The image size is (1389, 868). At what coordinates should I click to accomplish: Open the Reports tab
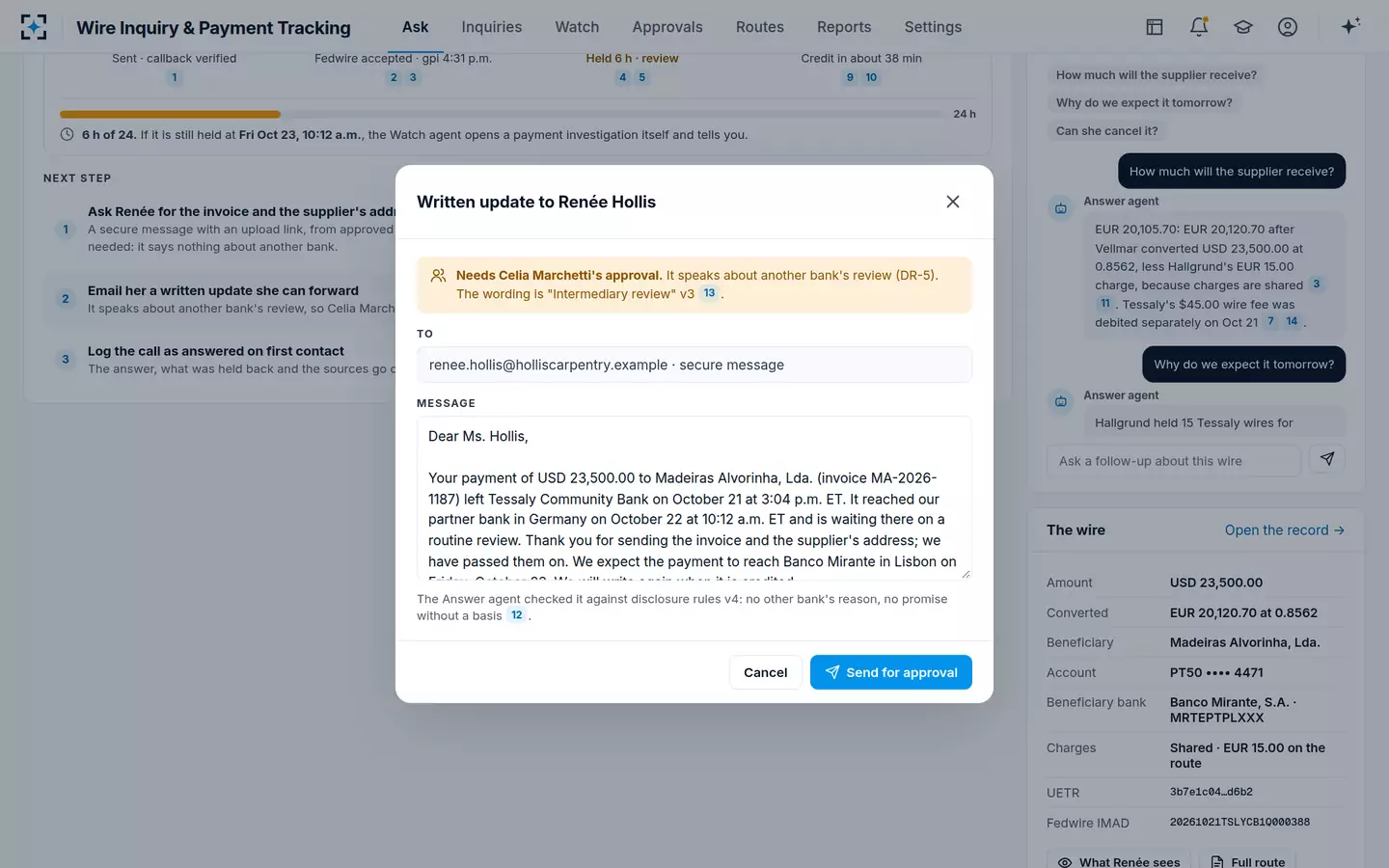(x=844, y=27)
